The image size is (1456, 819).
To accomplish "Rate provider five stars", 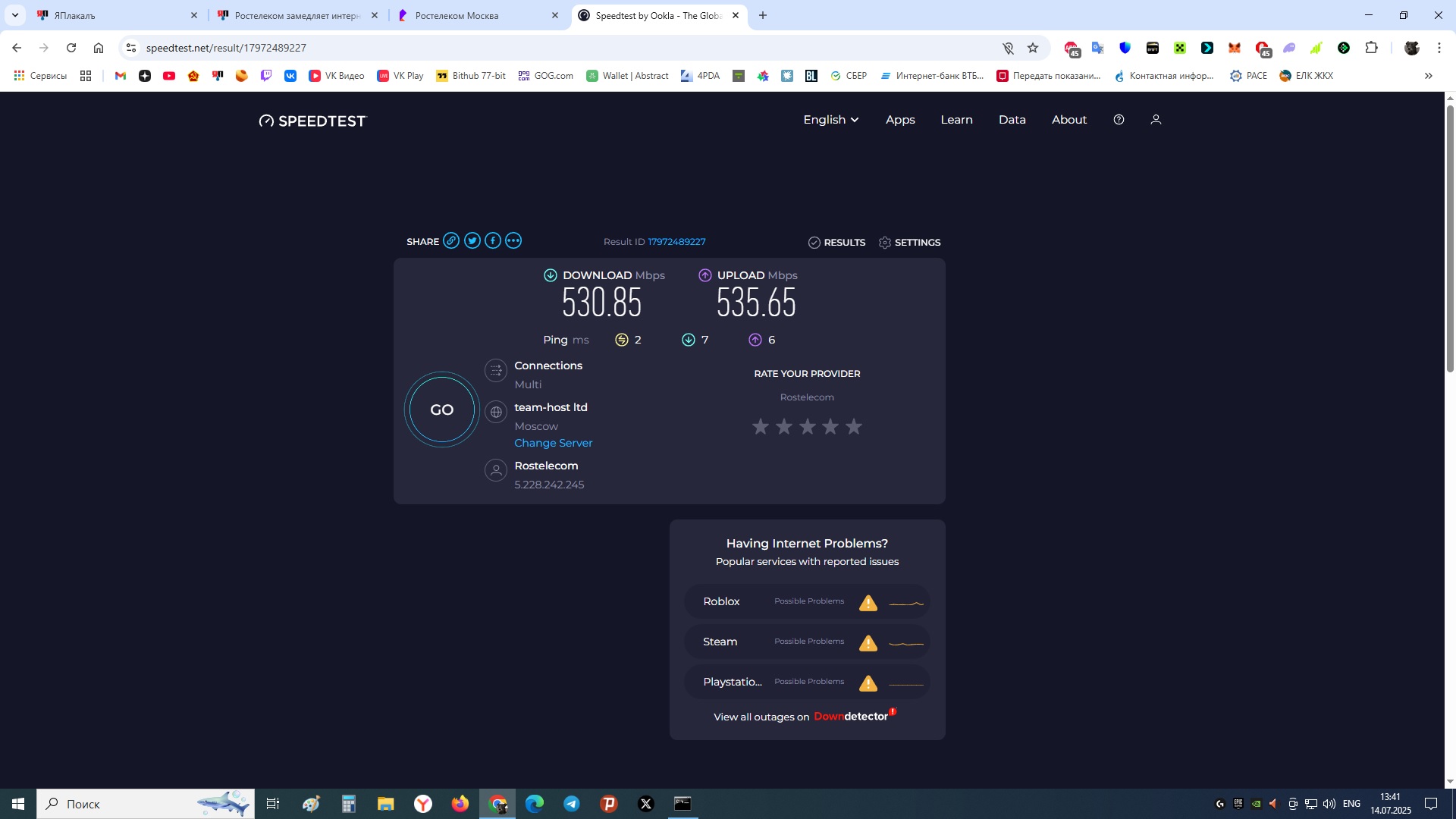I will [854, 427].
